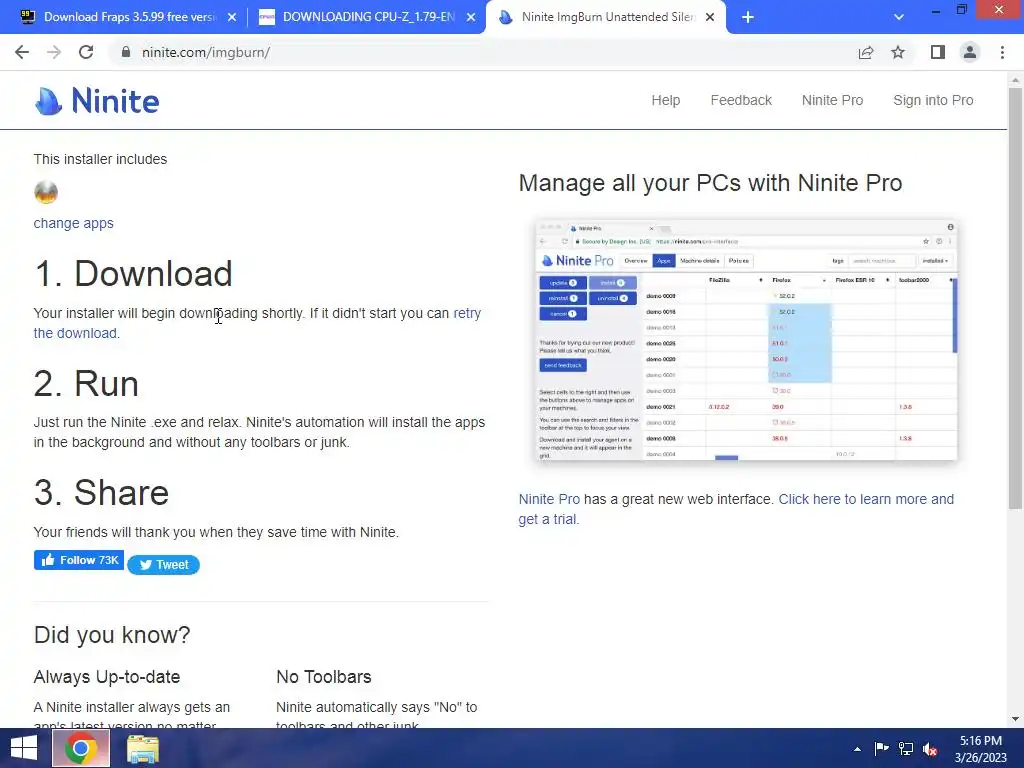Click the Ninite Pro text link
Screen dimensions: 1024x768
tap(549, 500)
